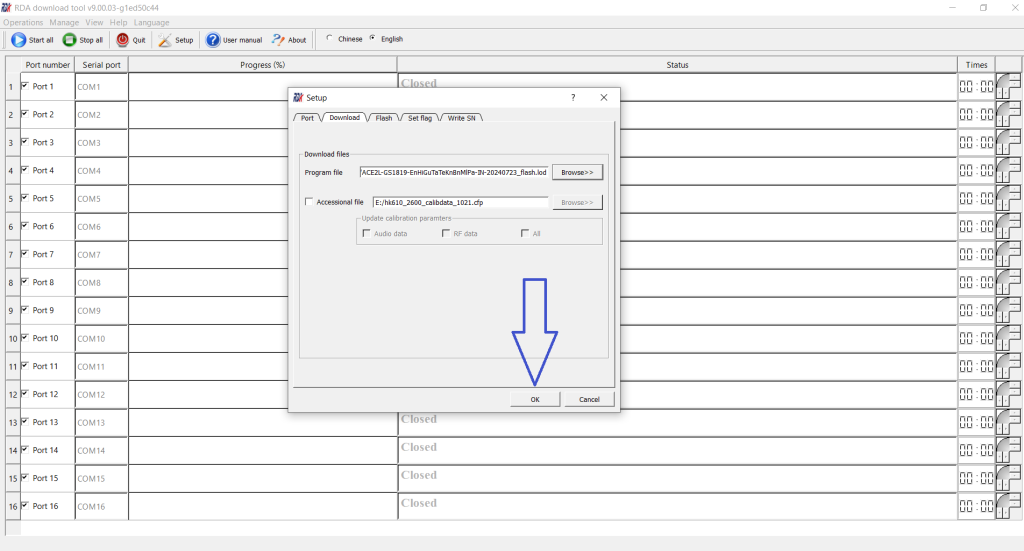Image resolution: width=1024 pixels, height=551 pixels.
Task: Click Browse next to Program file
Action: click(577, 173)
